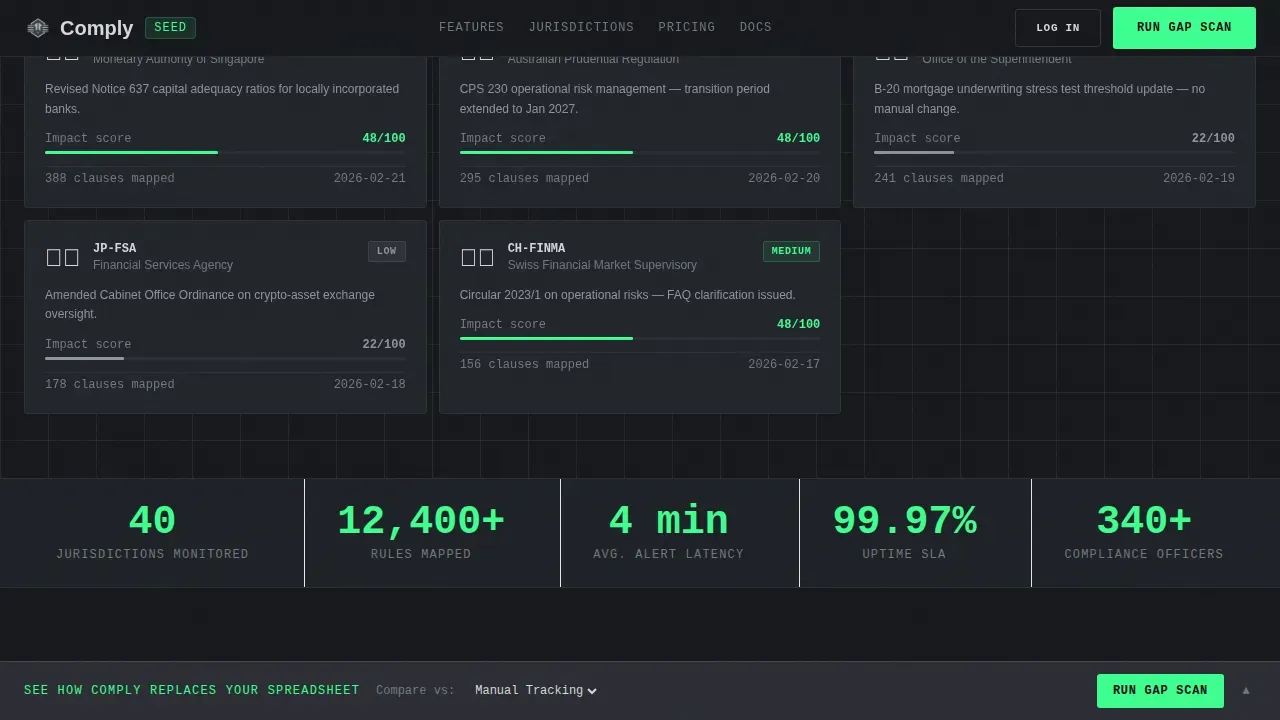This screenshot has height=720, width=1280.
Task: Open the Jurisdictions nav item
Action: click(581, 28)
